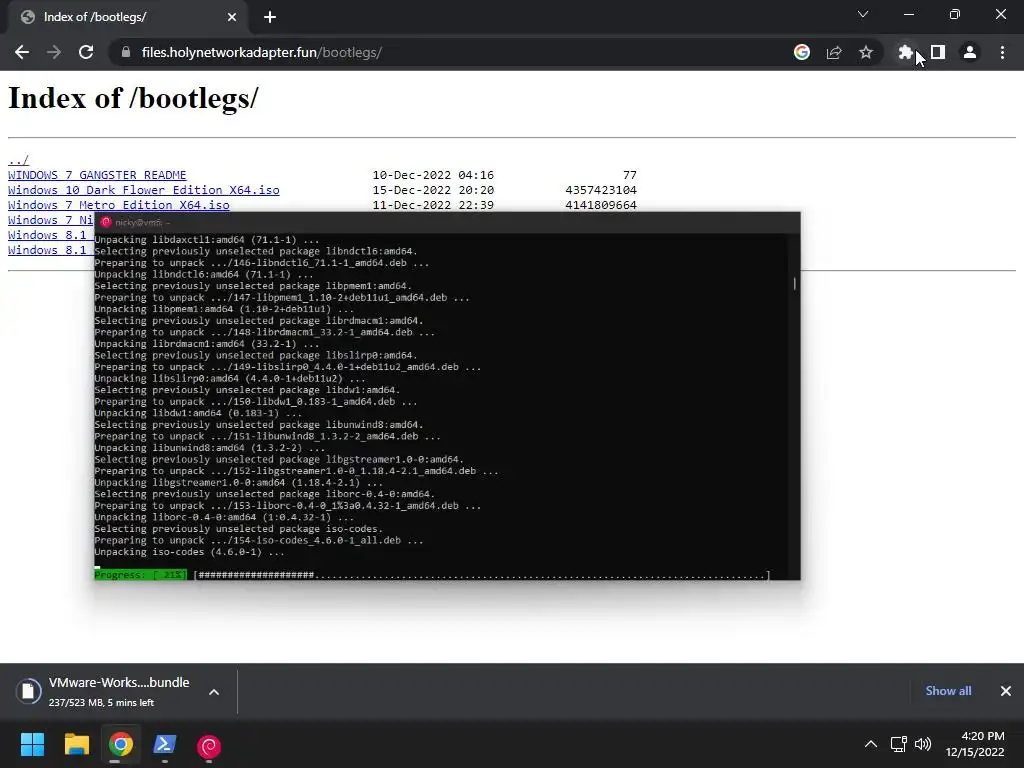
Task: Download Windows_10_Dark_Flower_Edition_X64.iso
Action: [144, 190]
